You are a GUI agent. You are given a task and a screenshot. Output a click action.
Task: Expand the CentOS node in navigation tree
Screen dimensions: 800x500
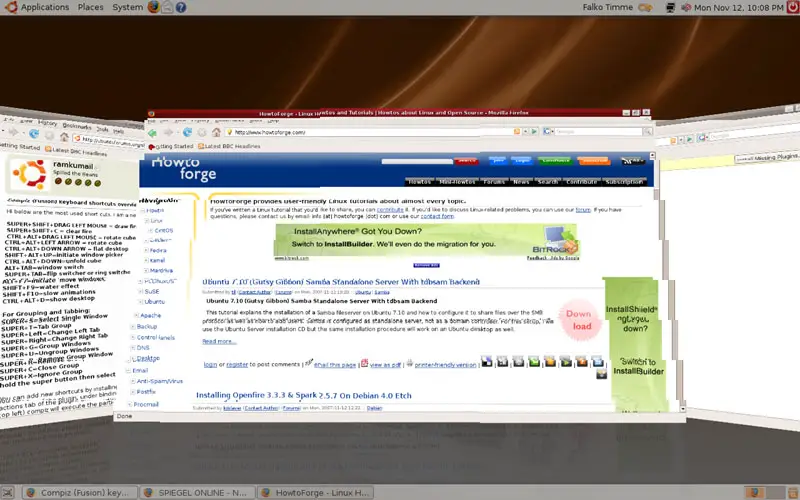(151, 231)
